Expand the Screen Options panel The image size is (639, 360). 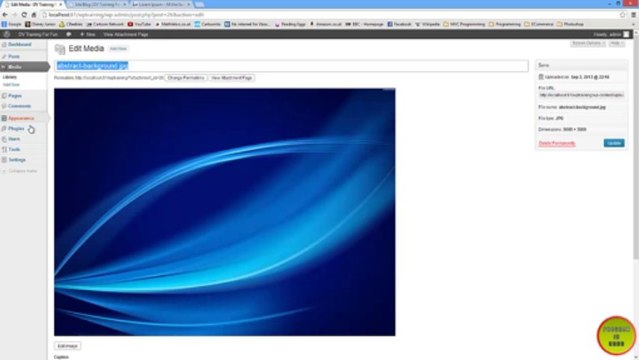point(588,43)
